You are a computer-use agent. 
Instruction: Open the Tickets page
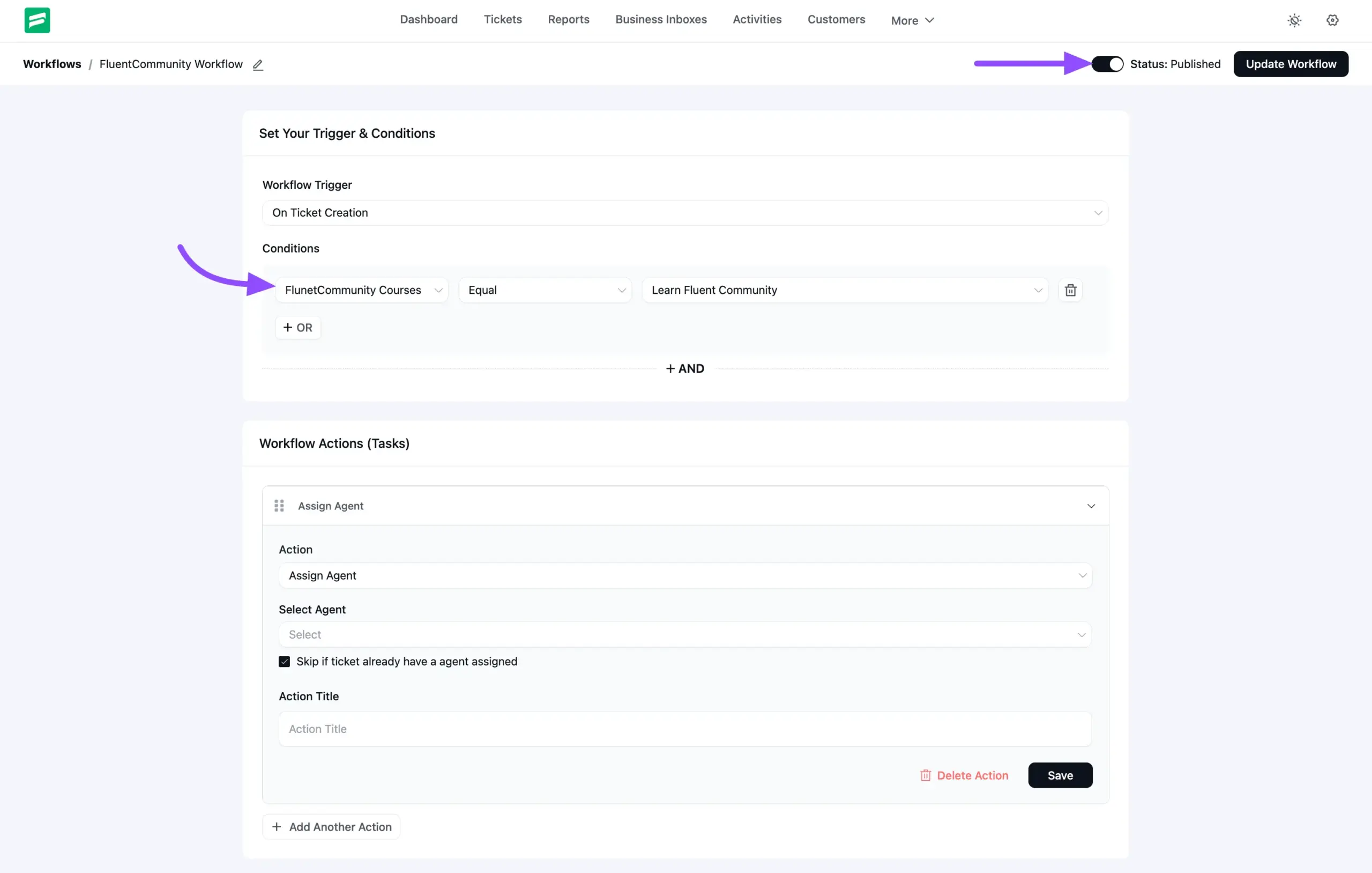[x=503, y=19]
